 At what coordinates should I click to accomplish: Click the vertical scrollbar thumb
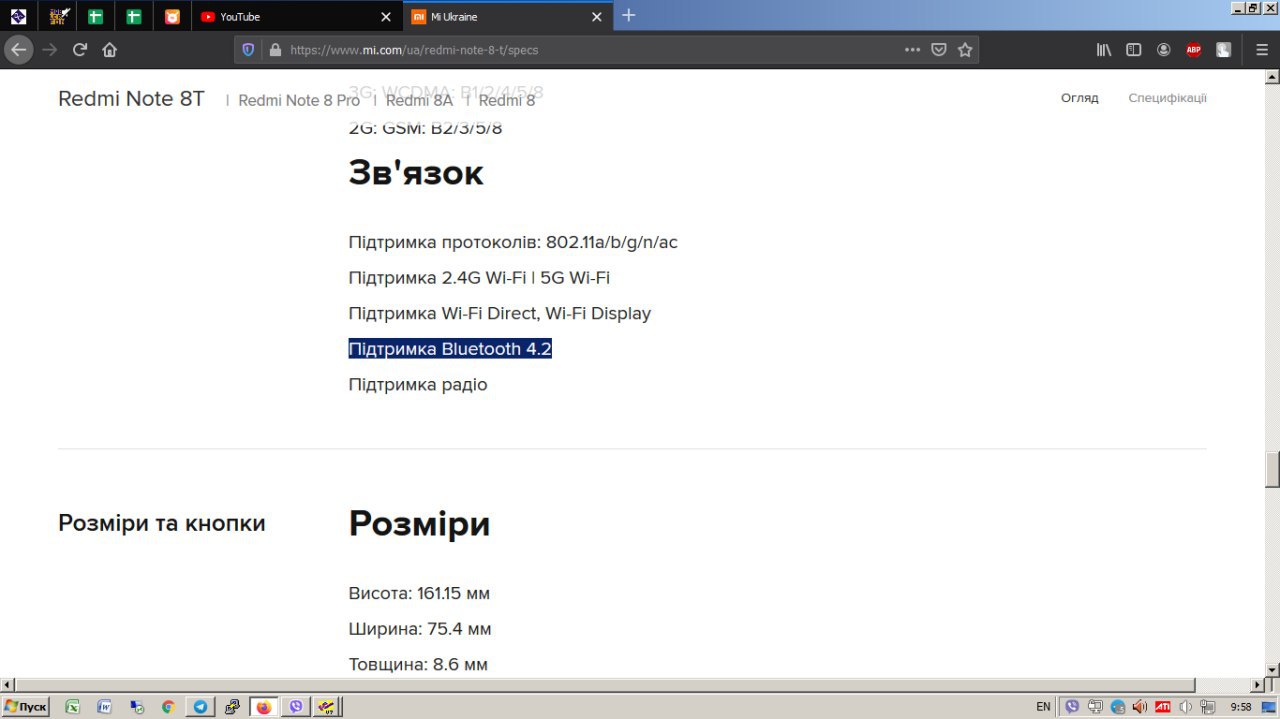pyautogui.click(x=1272, y=467)
